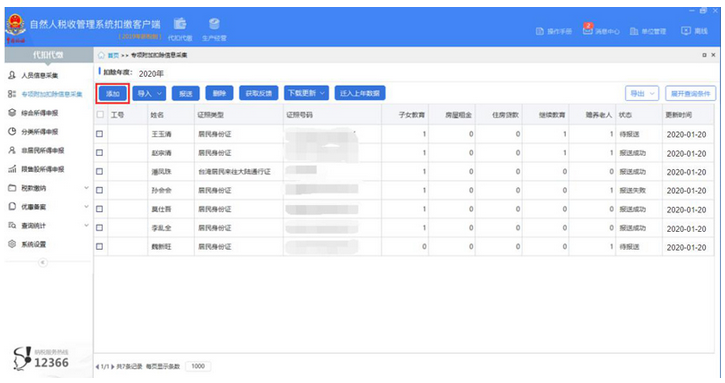
Task: Go to the previous page arrow in the pager
Action: pyautogui.click(x=97, y=367)
